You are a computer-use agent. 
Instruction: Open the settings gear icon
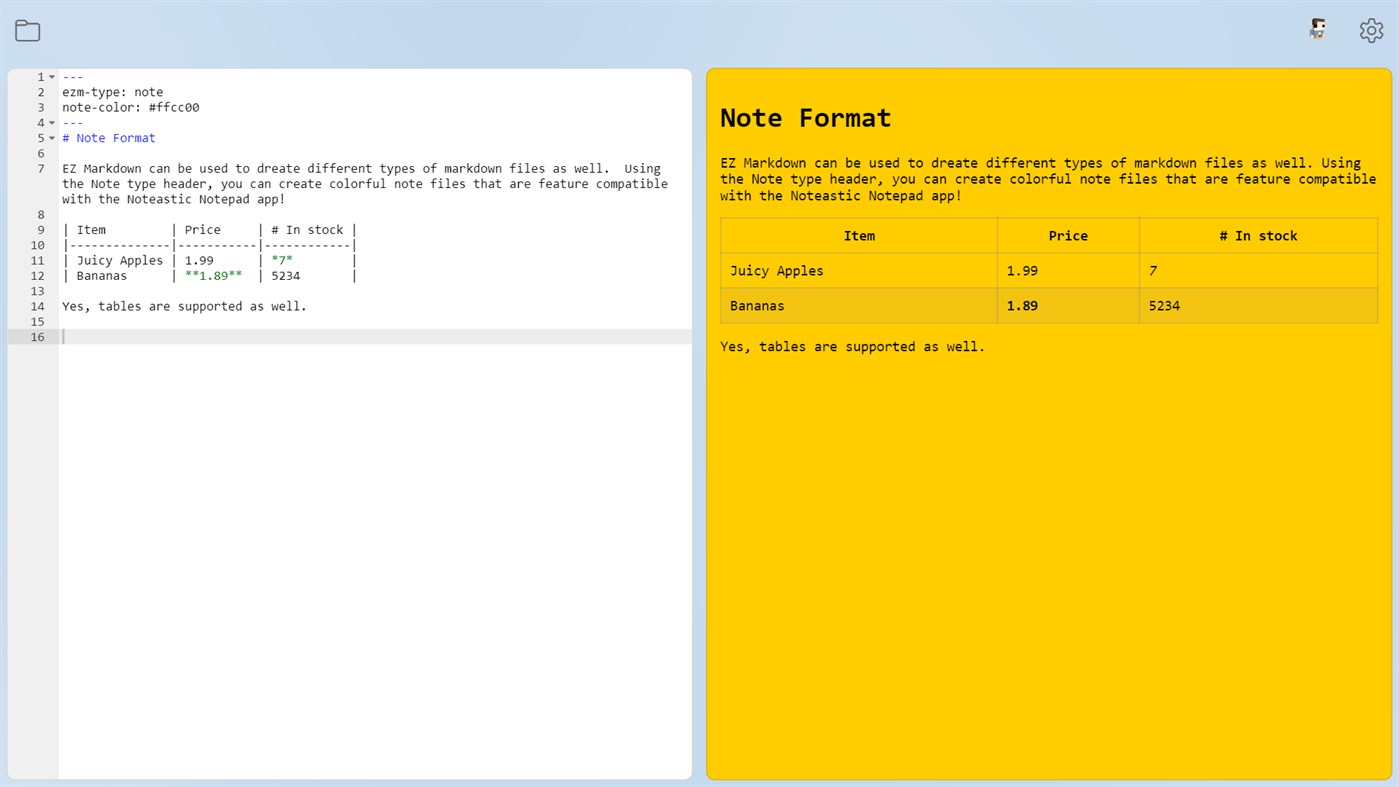(1371, 30)
